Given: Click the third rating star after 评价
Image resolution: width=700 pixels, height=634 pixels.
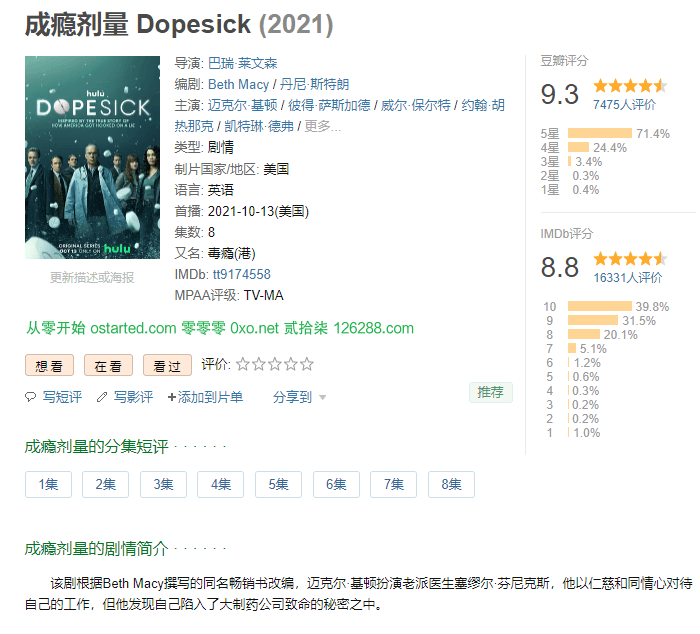Looking at the screenshot, I should point(275,364).
